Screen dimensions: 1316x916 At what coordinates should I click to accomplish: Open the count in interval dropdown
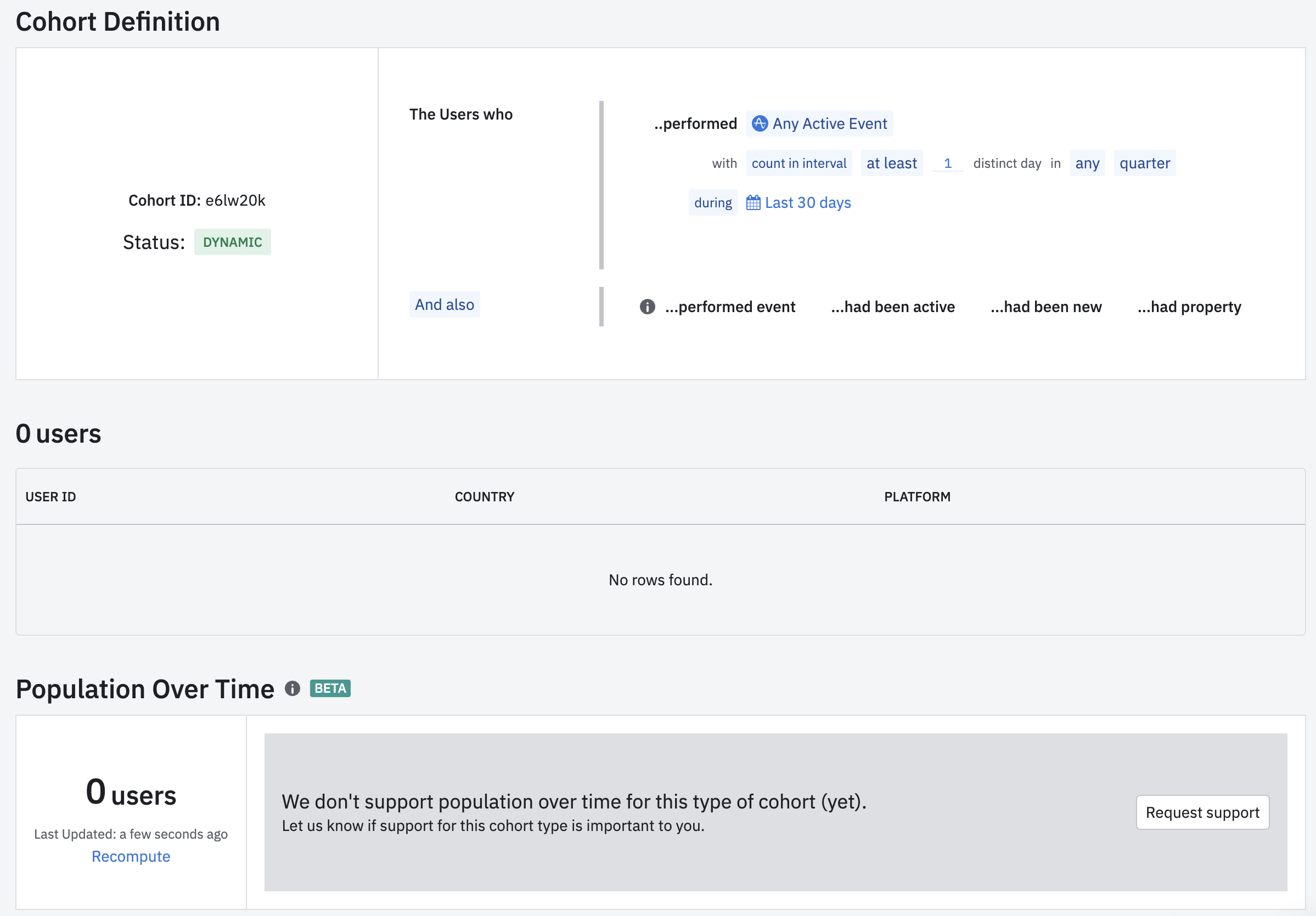[x=798, y=163]
